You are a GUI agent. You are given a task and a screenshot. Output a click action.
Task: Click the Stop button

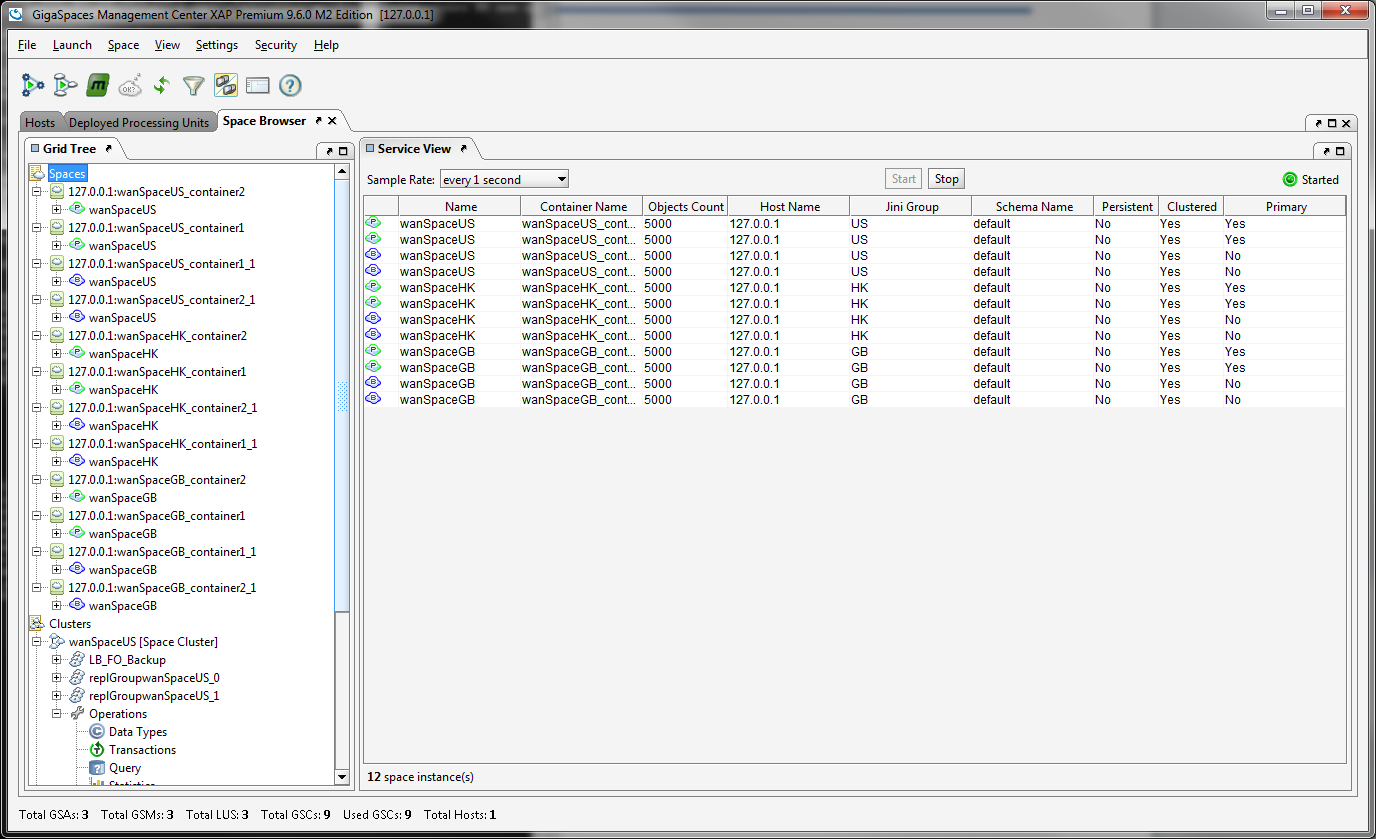coord(946,179)
